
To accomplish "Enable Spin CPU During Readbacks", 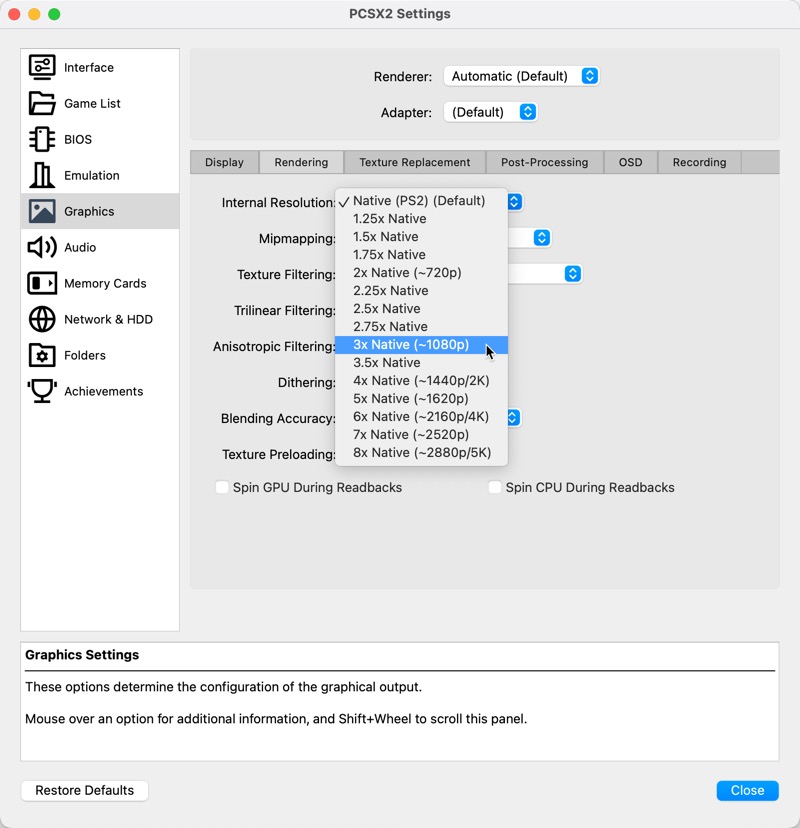I will [x=495, y=487].
